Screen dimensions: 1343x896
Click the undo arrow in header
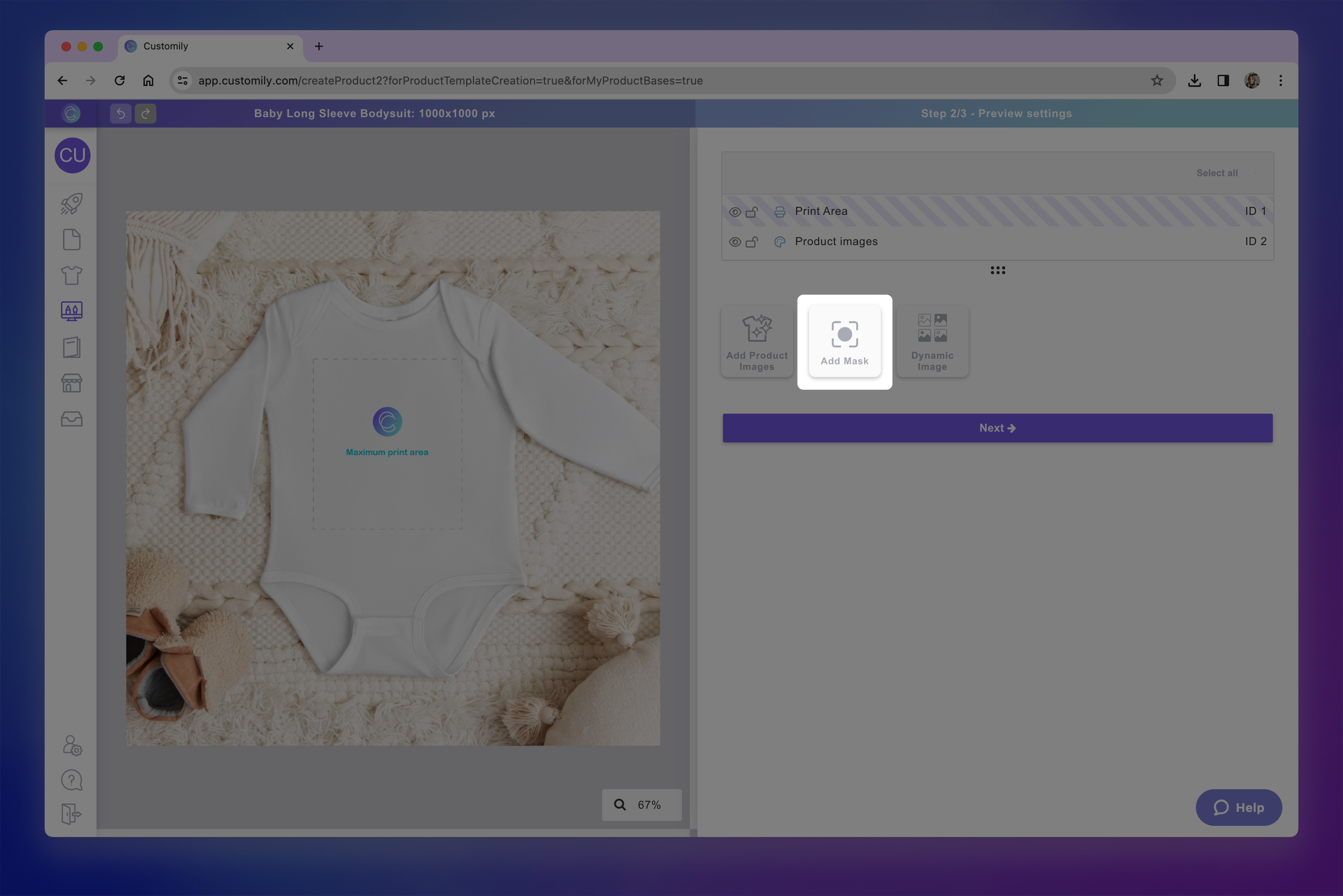(121, 113)
